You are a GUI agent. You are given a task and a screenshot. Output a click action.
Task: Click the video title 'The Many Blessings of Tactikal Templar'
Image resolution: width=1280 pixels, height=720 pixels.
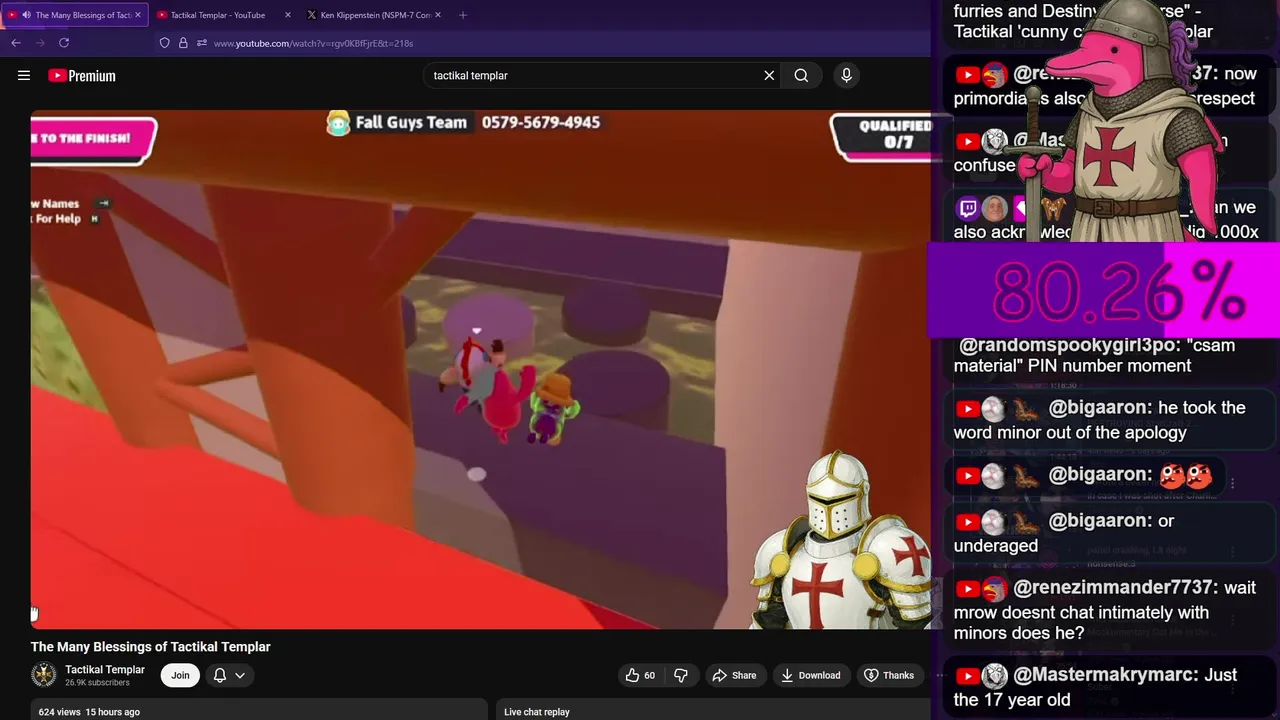pos(151,647)
